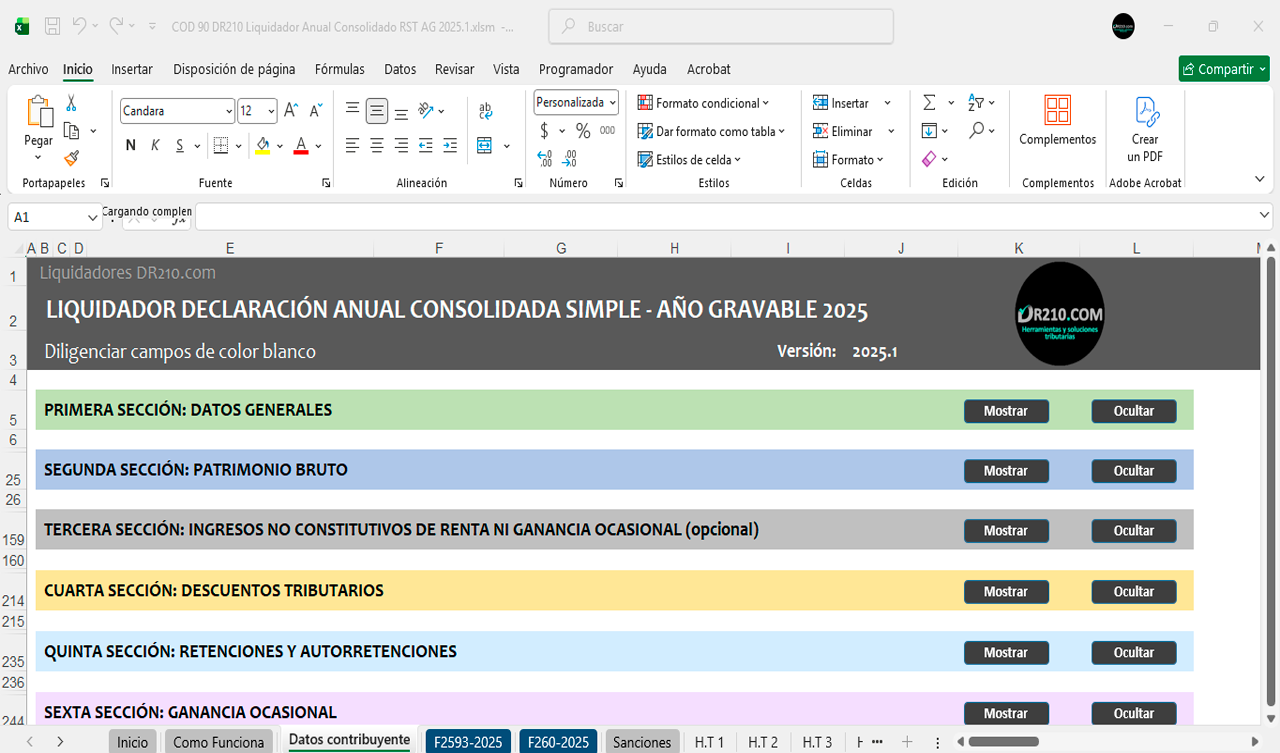This screenshot has width=1280, height=753.
Task: Open the Fórmulas ribbon tab
Action: [x=339, y=69]
